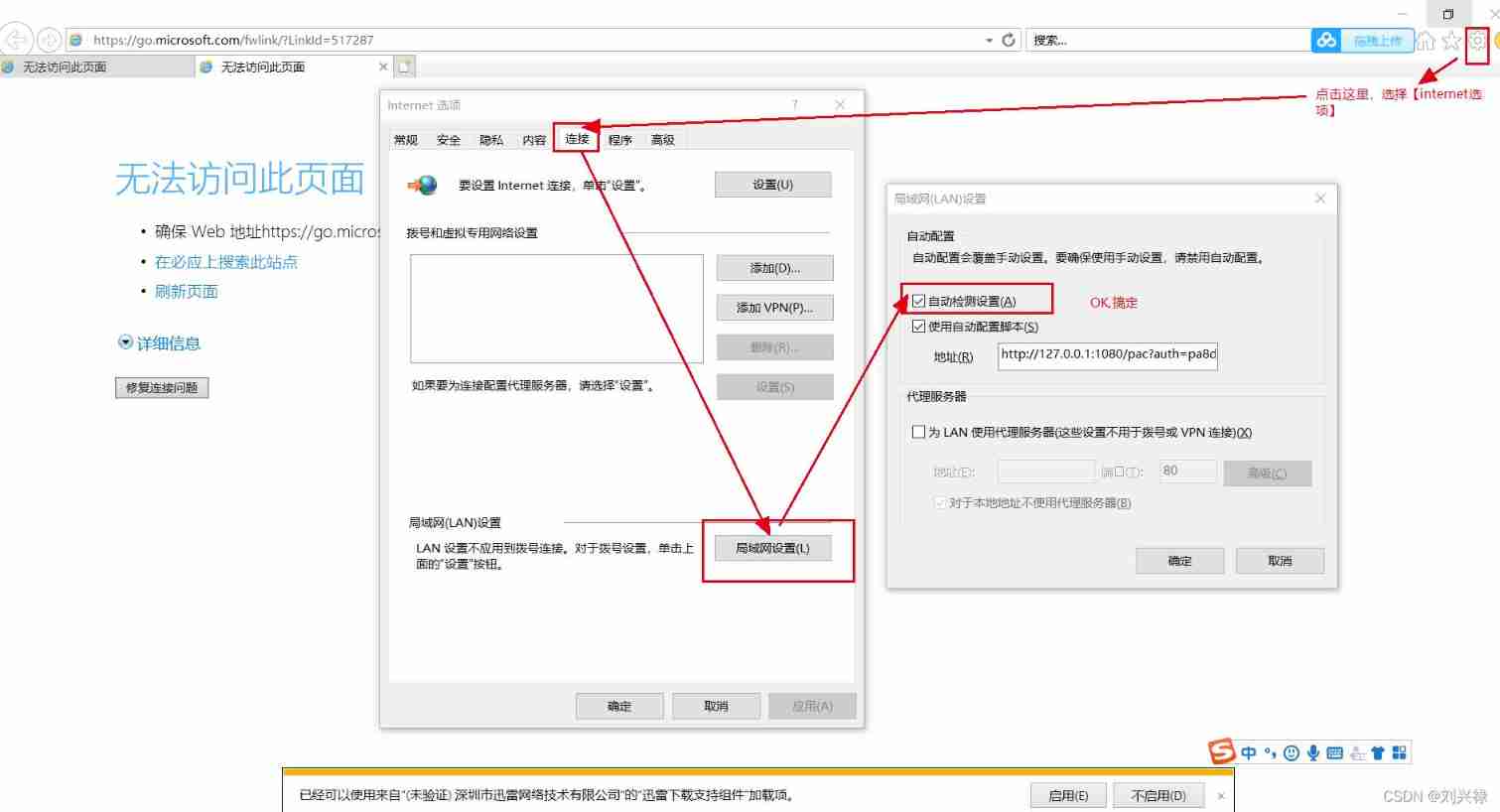Click the PAC script 地址(R) input field

pyautogui.click(x=1106, y=355)
